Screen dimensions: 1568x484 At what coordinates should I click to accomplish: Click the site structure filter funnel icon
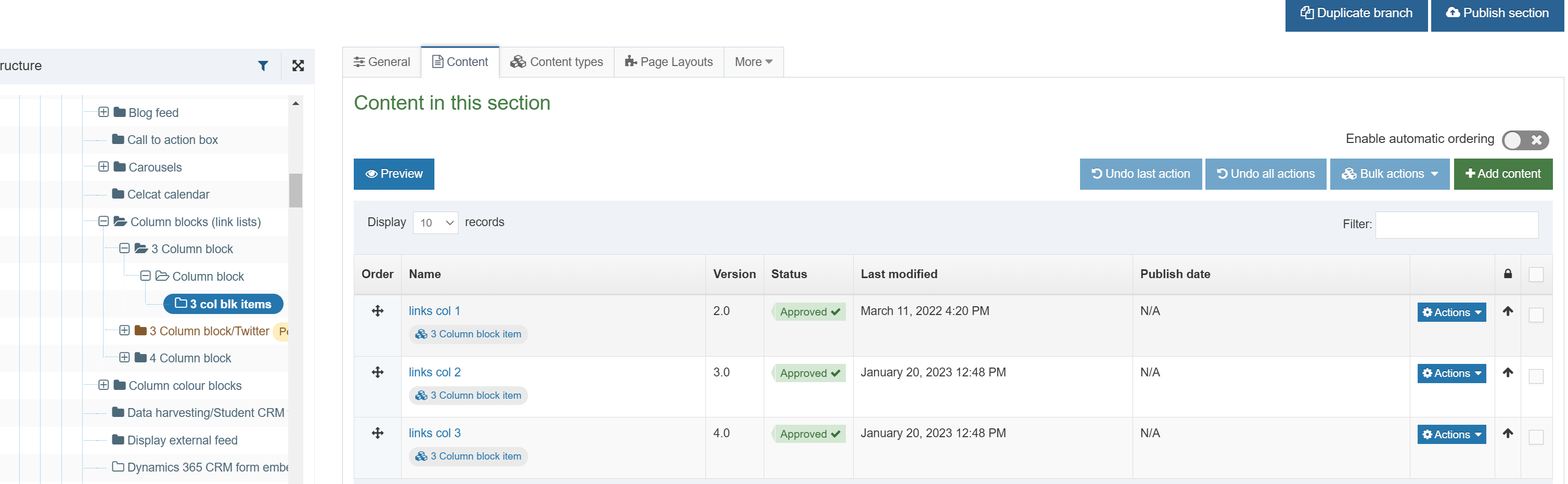click(x=263, y=66)
